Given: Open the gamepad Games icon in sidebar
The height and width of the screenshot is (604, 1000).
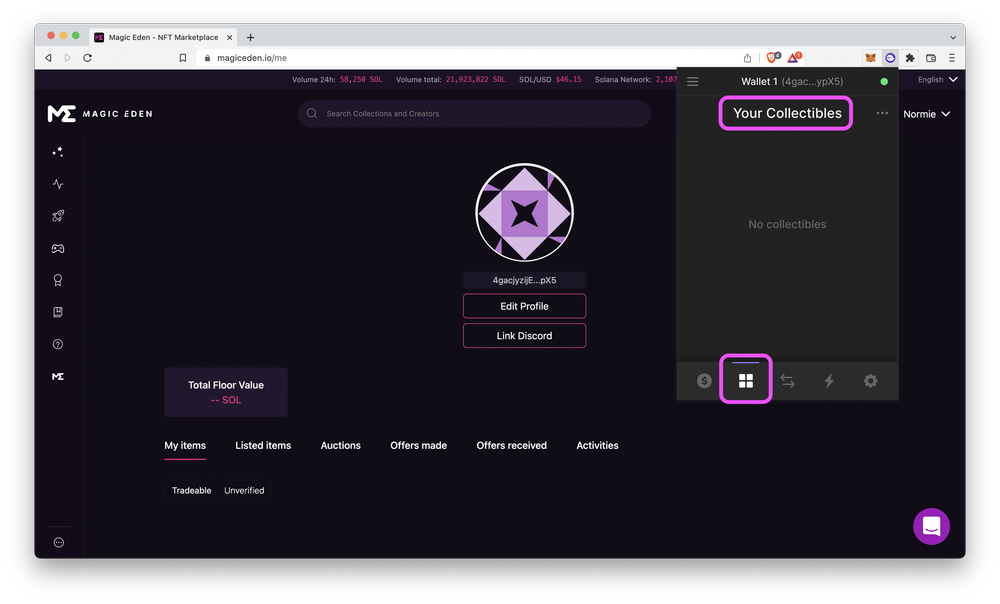Looking at the screenshot, I should [x=58, y=248].
